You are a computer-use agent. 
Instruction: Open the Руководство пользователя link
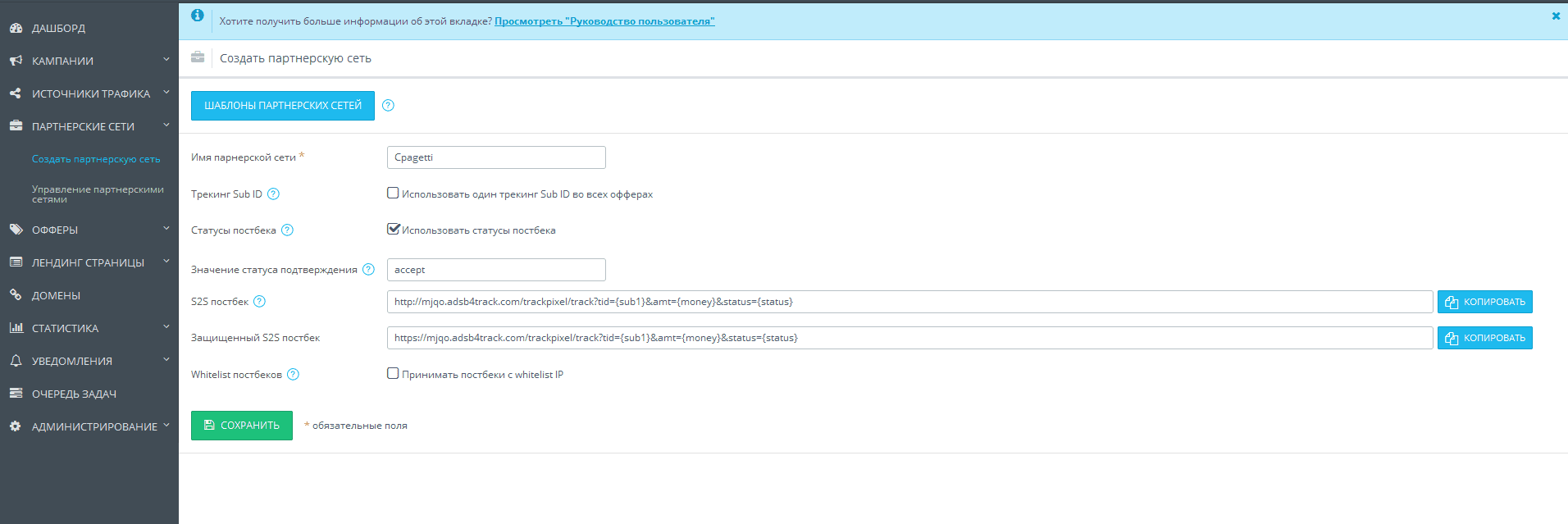tap(604, 21)
